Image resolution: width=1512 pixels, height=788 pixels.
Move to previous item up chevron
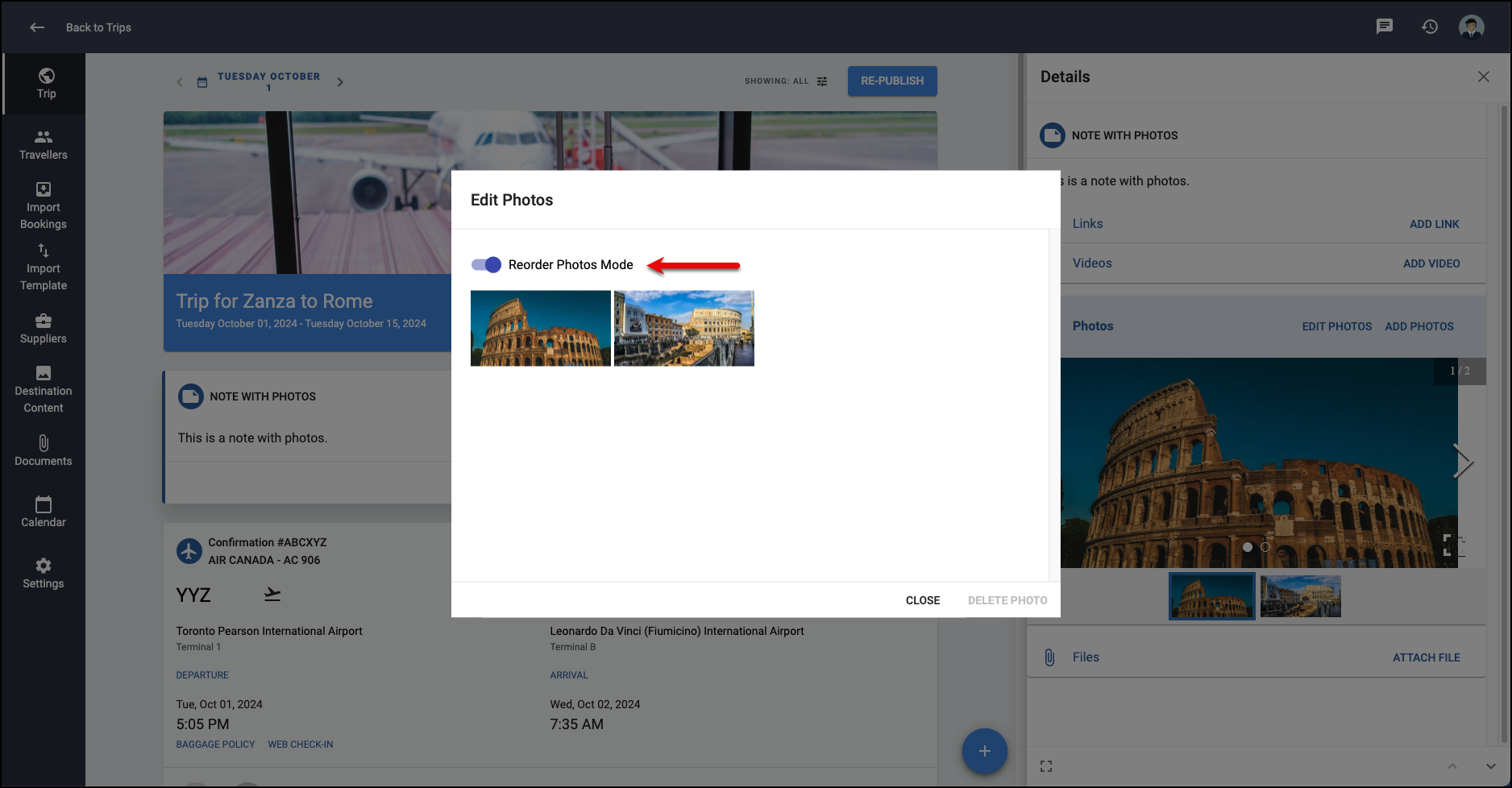pos(1452,766)
